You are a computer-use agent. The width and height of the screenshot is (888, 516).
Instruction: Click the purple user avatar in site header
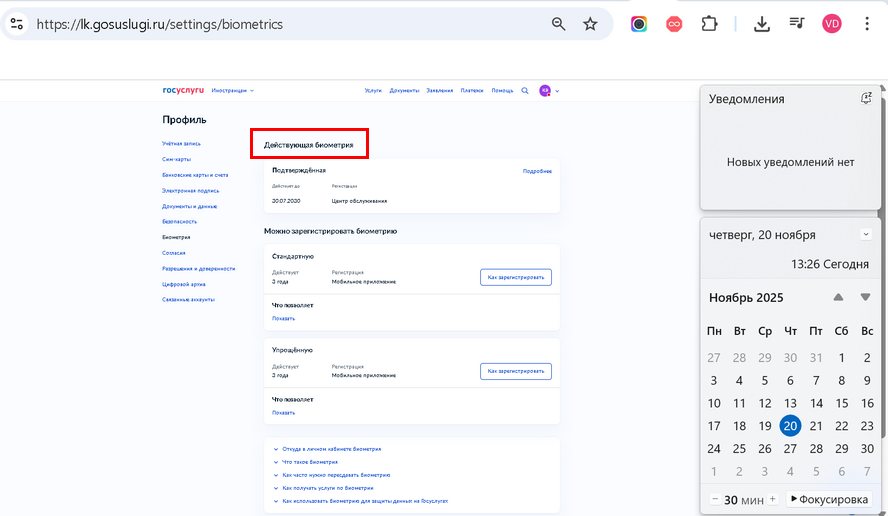click(545, 91)
